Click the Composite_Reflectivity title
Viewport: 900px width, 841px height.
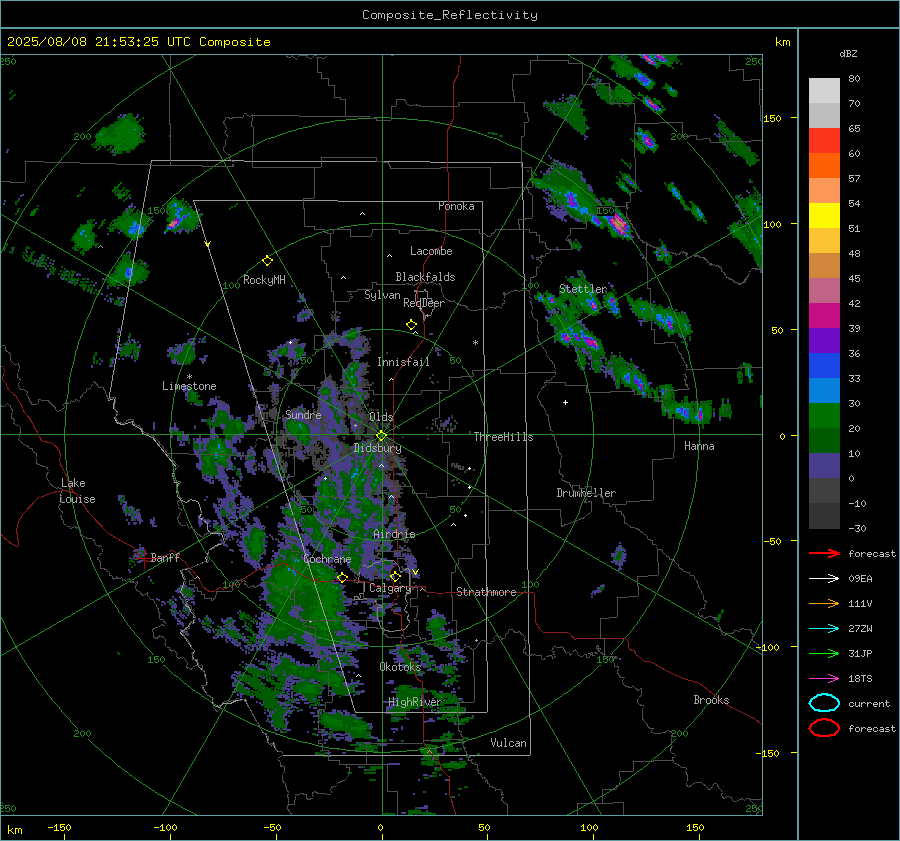(x=450, y=15)
